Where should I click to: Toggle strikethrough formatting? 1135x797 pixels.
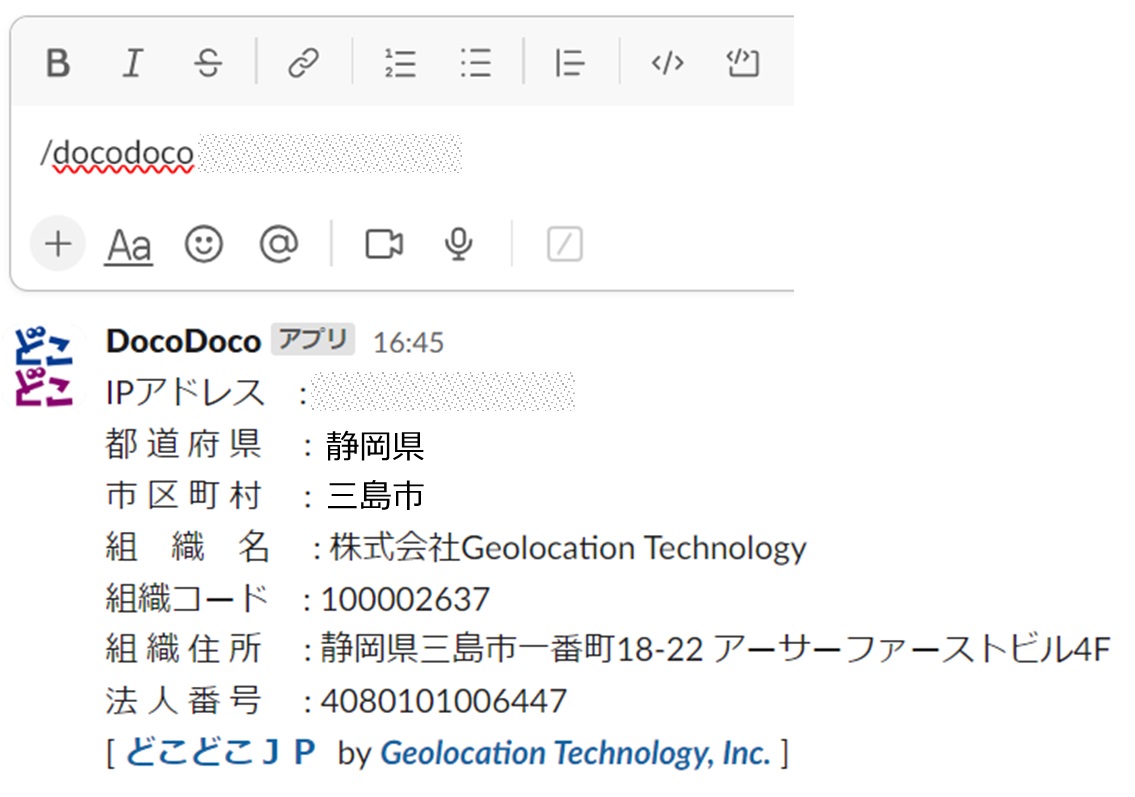[x=206, y=62]
